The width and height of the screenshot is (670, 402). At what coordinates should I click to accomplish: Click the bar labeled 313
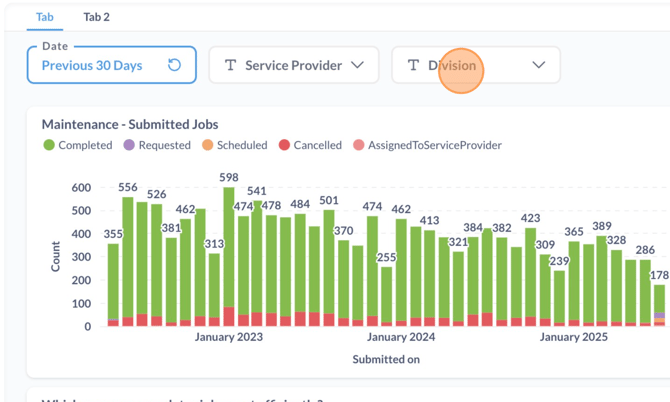tap(214, 290)
